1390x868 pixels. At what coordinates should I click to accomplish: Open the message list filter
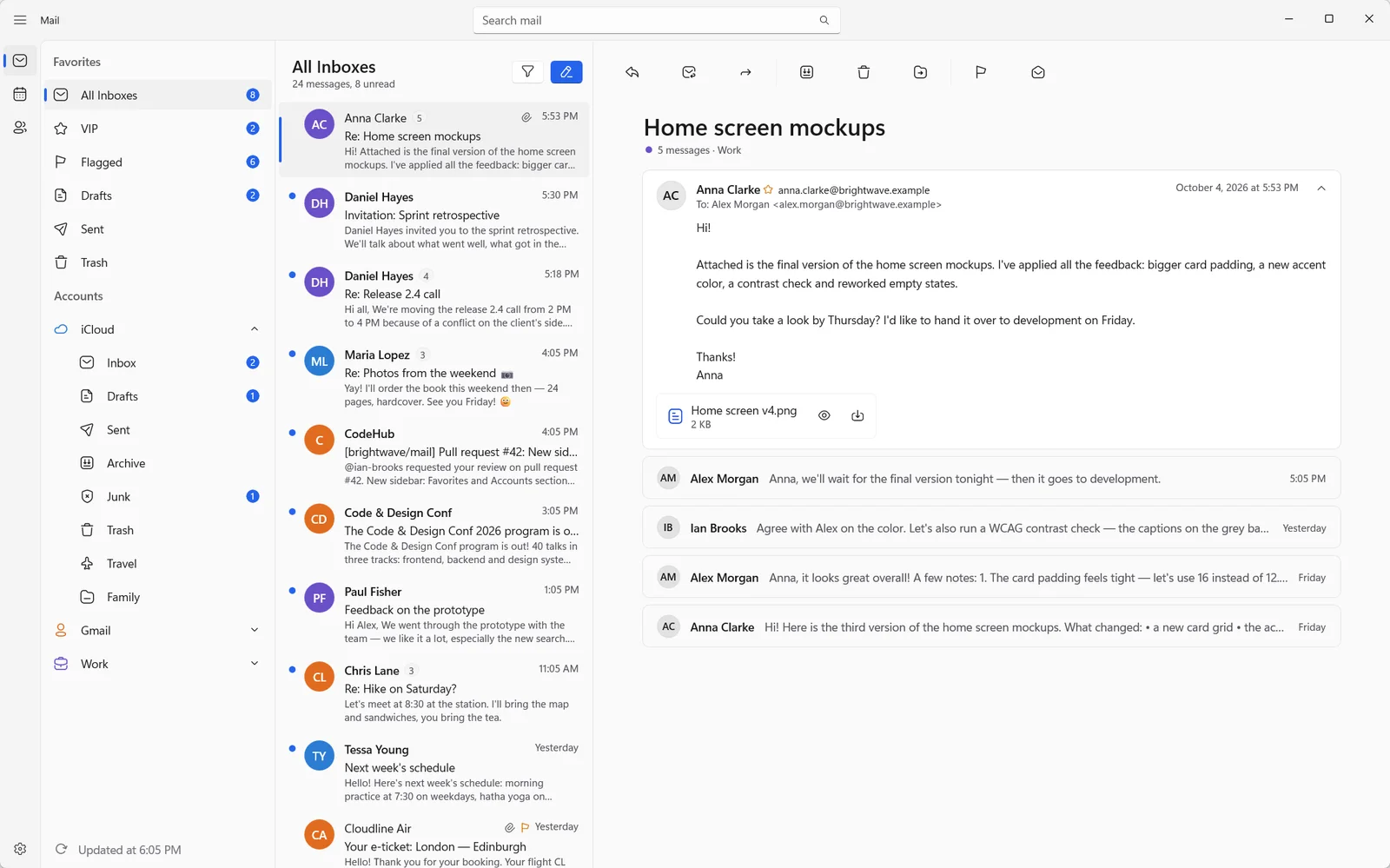527,72
